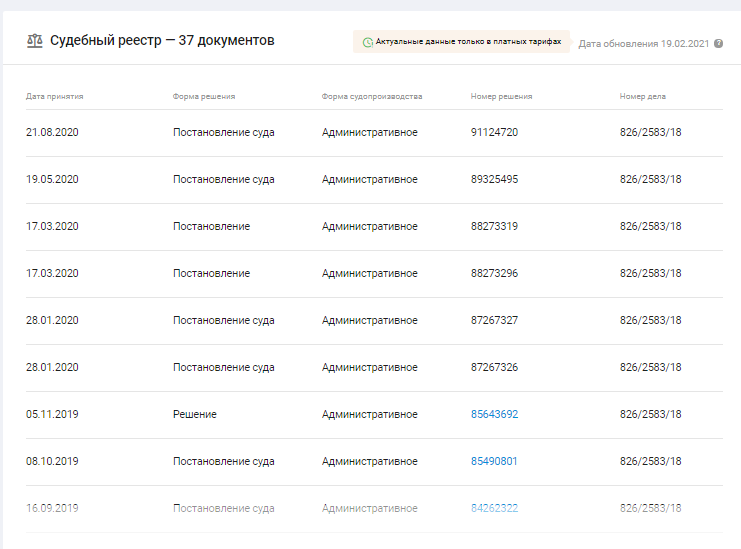Click the 'Судебный реестр — 37 документов' heading

[162, 41]
